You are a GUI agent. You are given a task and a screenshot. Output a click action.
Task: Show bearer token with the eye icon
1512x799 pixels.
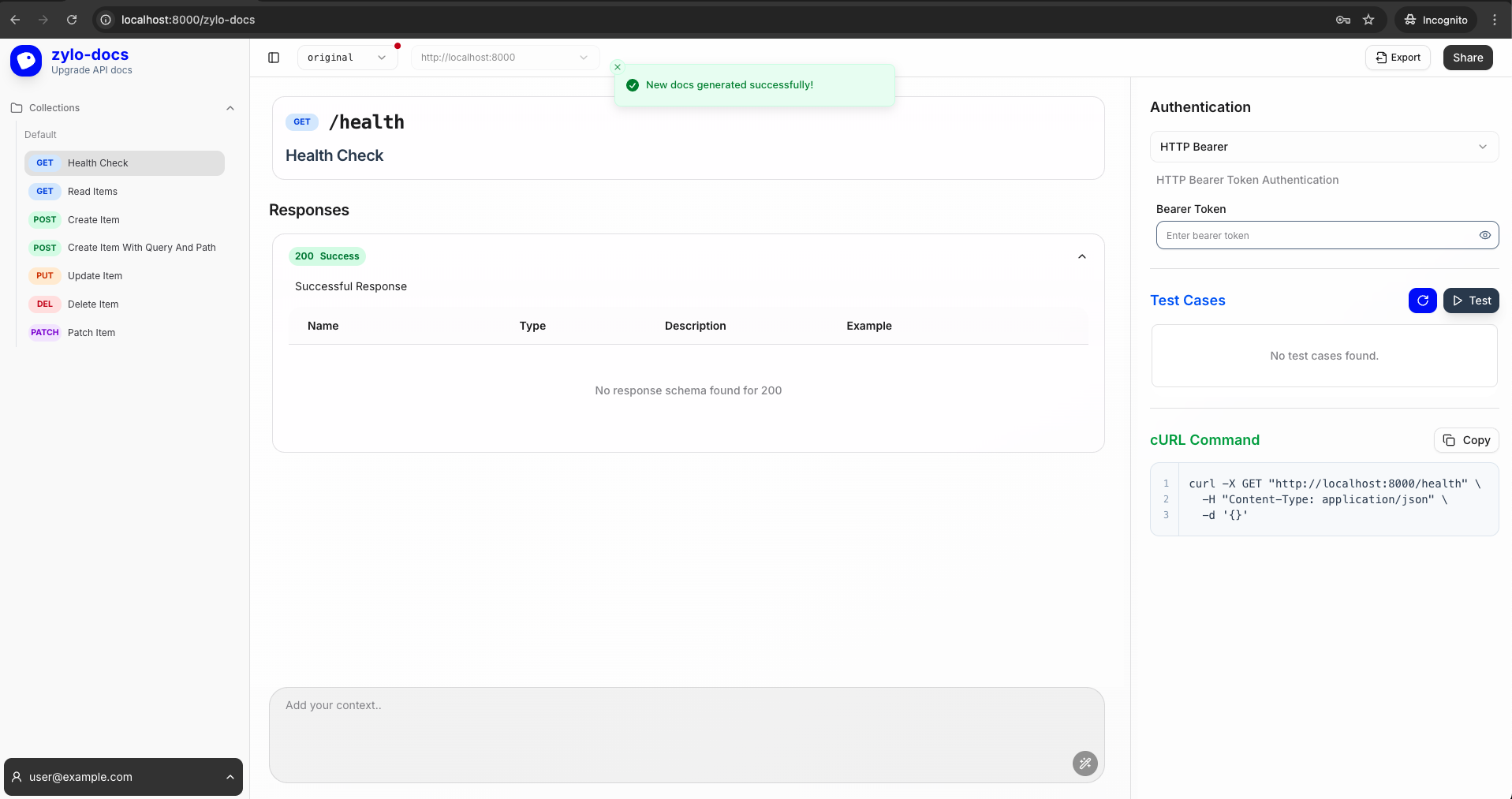(x=1484, y=235)
